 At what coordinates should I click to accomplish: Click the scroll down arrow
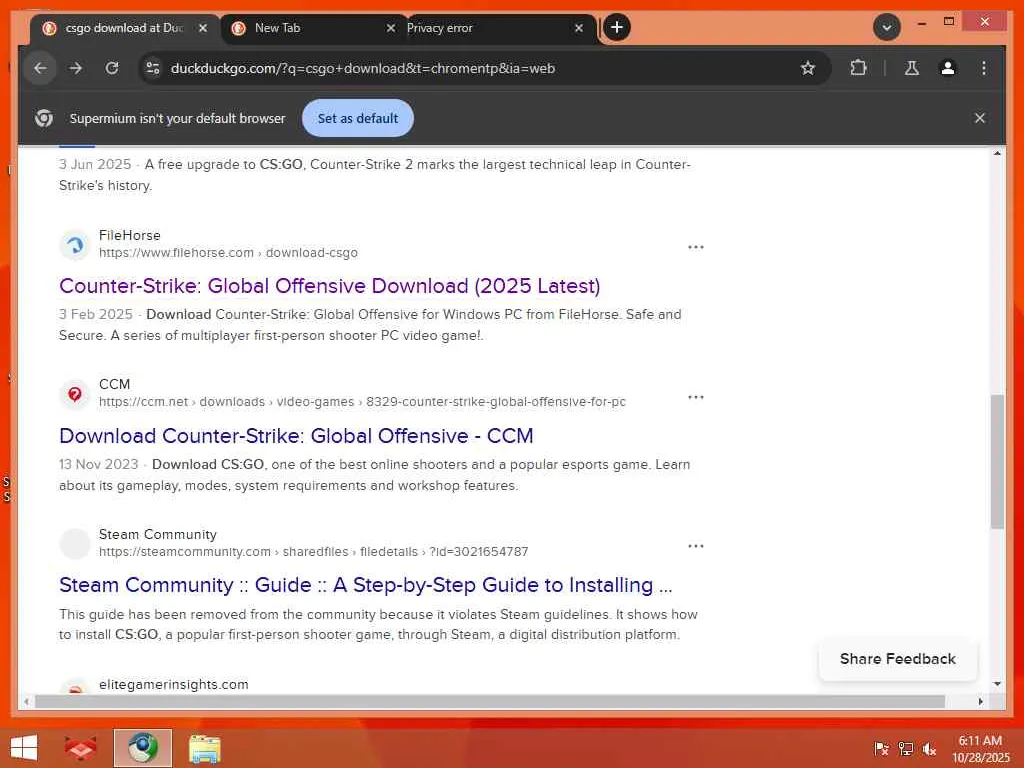(x=997, y=684)
